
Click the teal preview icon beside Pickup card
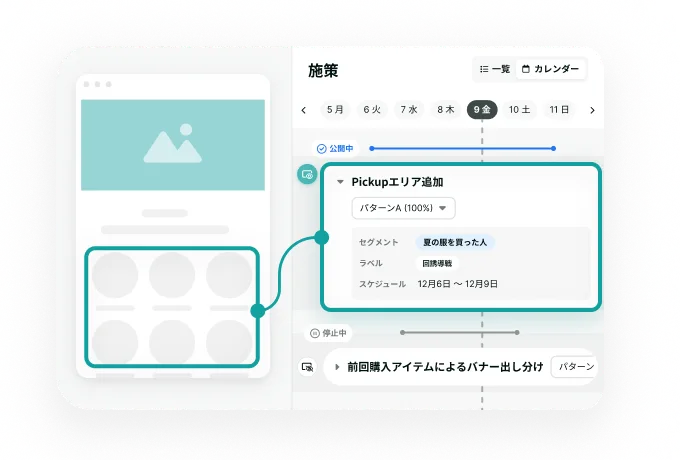coord(307,174)
